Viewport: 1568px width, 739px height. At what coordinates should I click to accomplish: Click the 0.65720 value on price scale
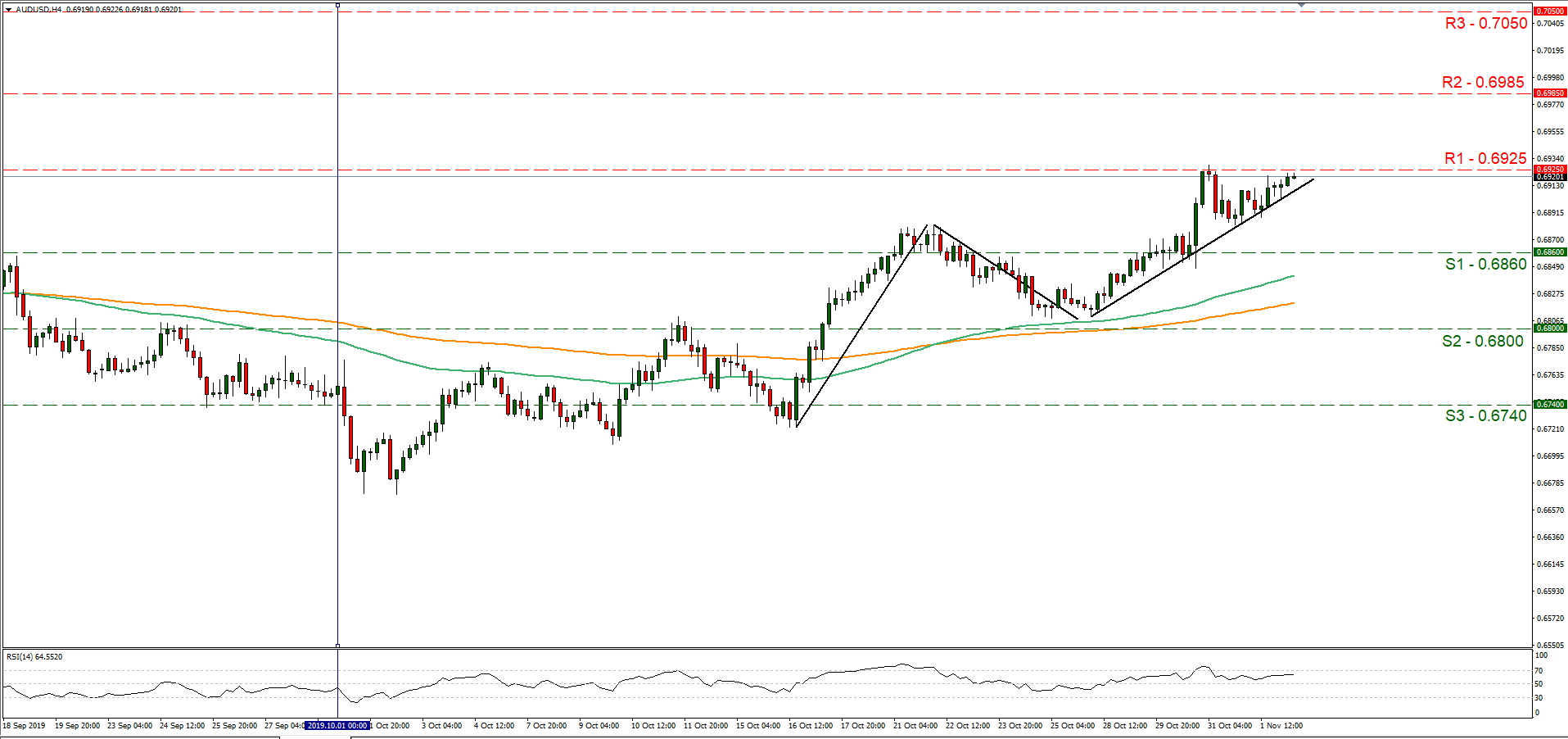pos(1551,619)
